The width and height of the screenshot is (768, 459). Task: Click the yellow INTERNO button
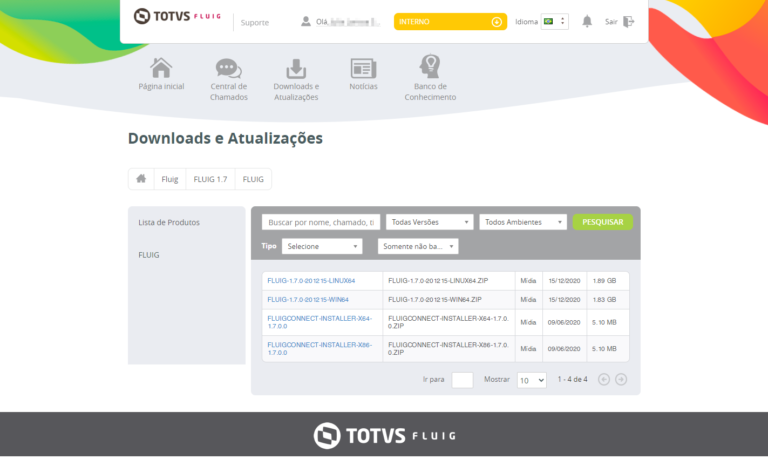tap(450, 22)
